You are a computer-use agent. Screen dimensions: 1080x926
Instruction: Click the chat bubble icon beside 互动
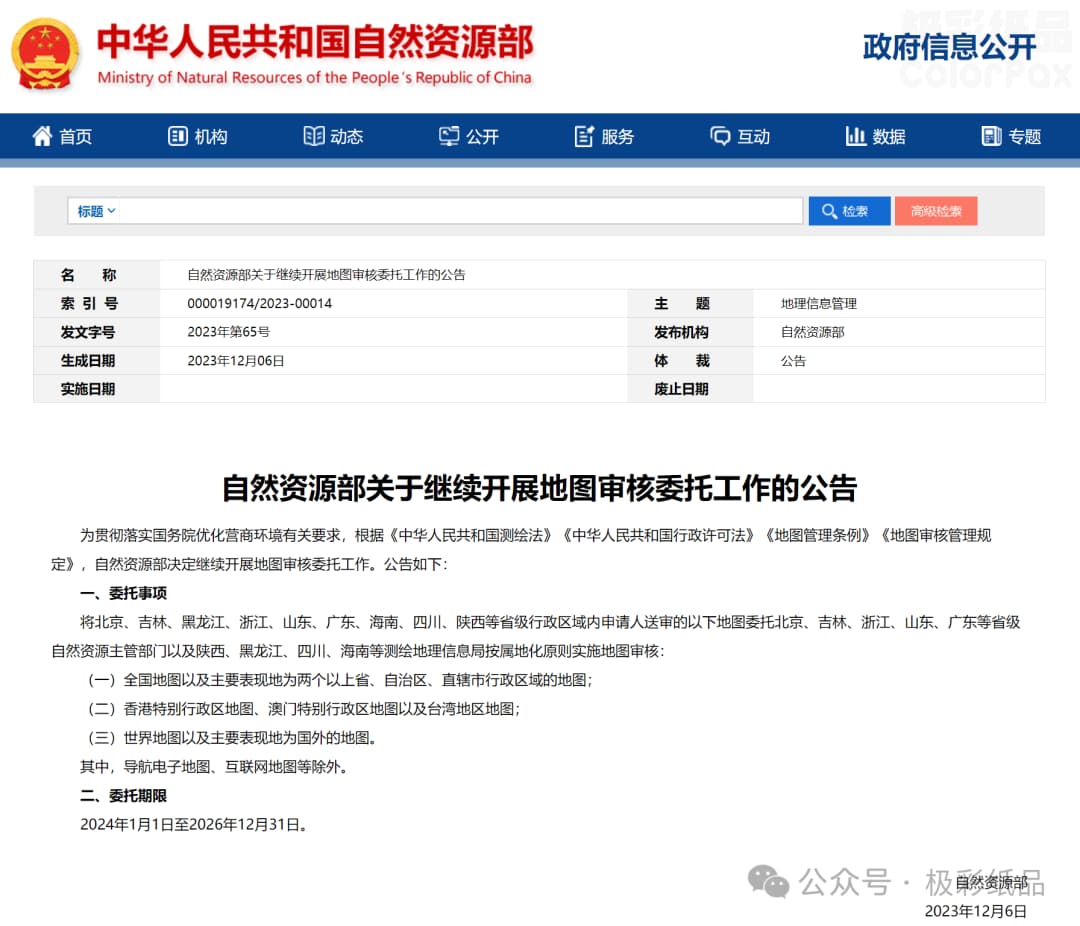click(720, 136)
